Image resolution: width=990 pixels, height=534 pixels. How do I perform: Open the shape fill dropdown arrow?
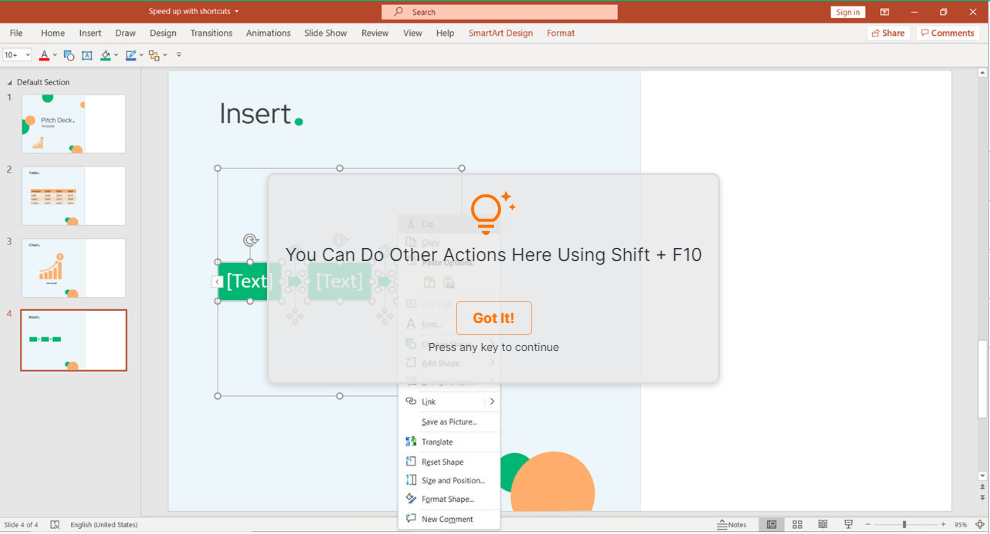coord(116,56)
